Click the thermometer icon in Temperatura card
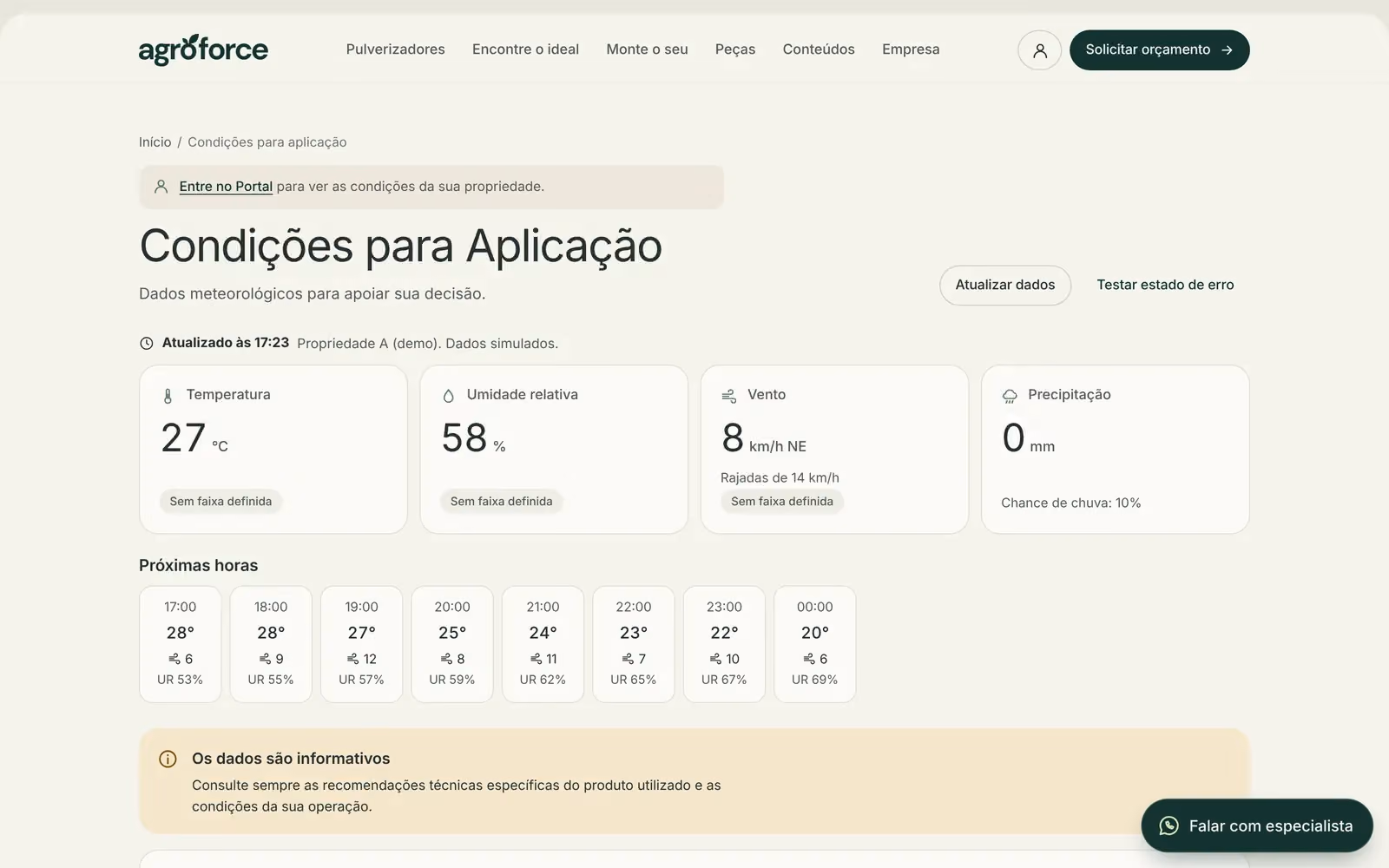 [168, 396]
